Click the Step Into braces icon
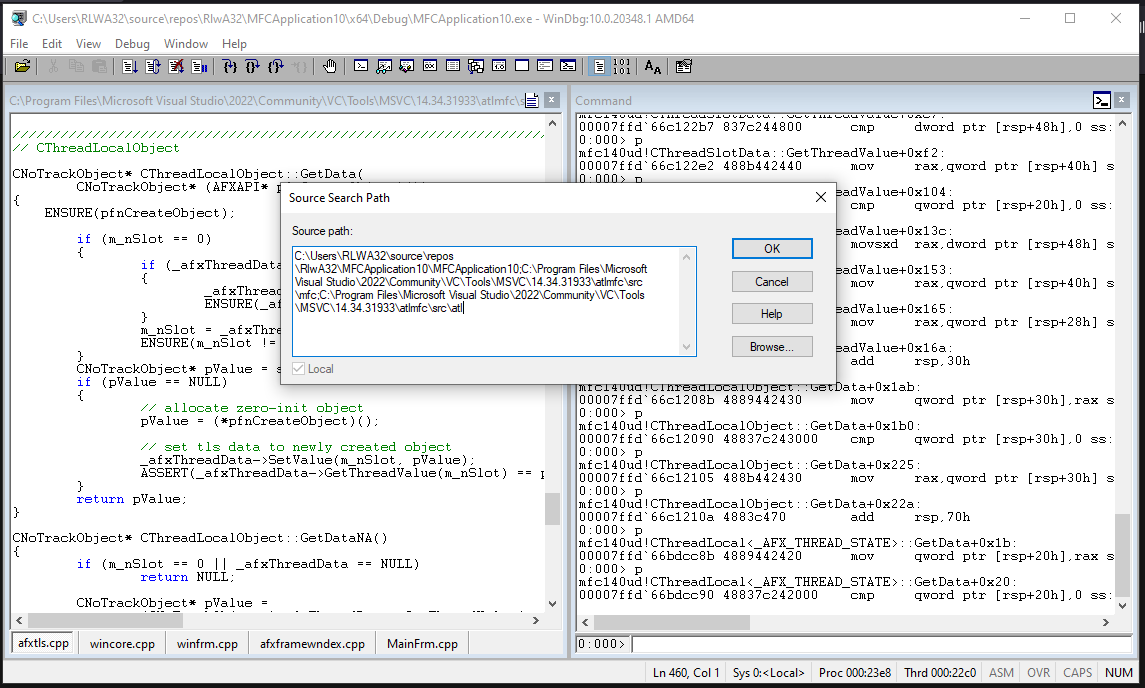 [x=230, y=67]
